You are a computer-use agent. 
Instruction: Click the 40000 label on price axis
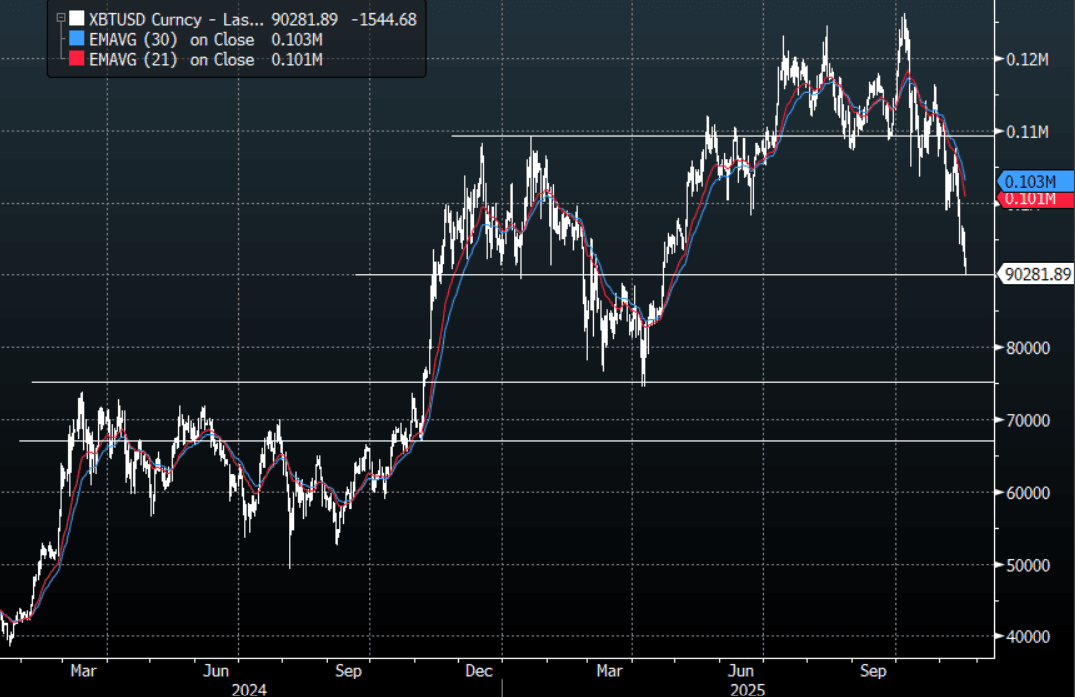coord(1027,637)
